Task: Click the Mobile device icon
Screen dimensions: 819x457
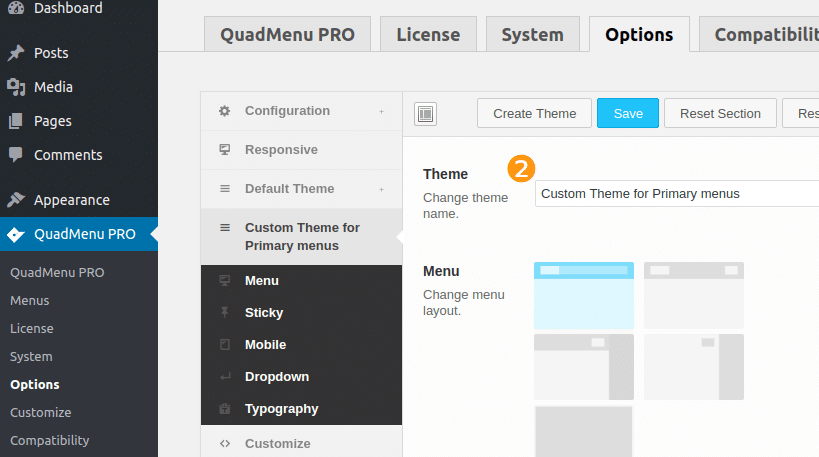Action: [x=225, y=345]
